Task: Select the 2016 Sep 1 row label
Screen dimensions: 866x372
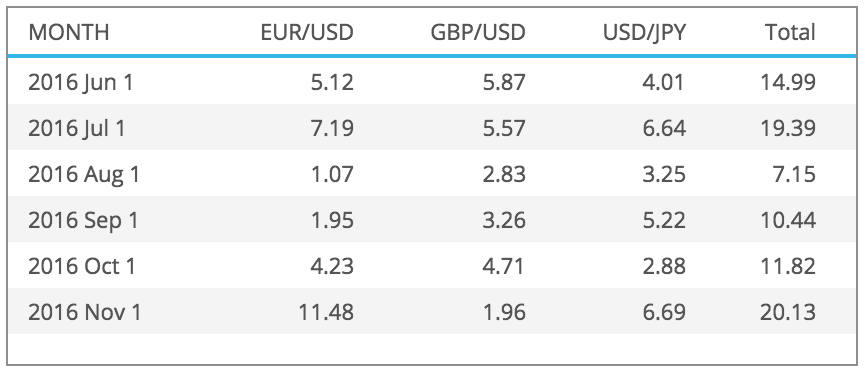Action: click(83, 221)
